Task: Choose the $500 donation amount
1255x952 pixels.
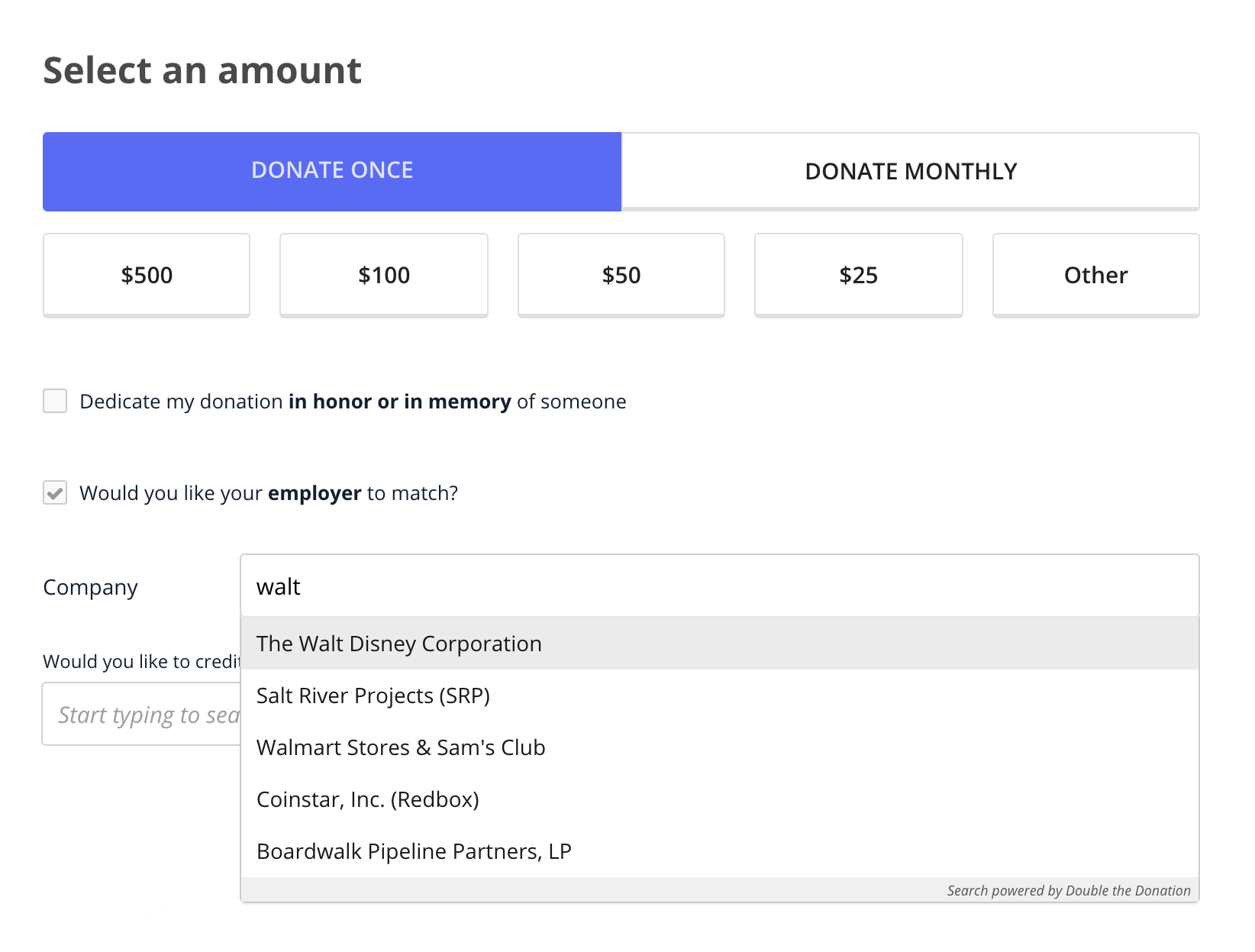Action: point(147,275)
